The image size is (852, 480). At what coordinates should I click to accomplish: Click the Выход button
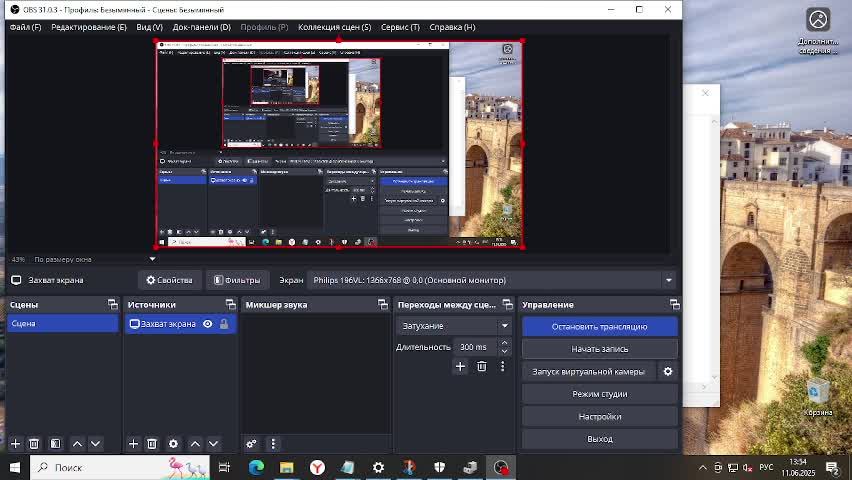pos(599,439)
